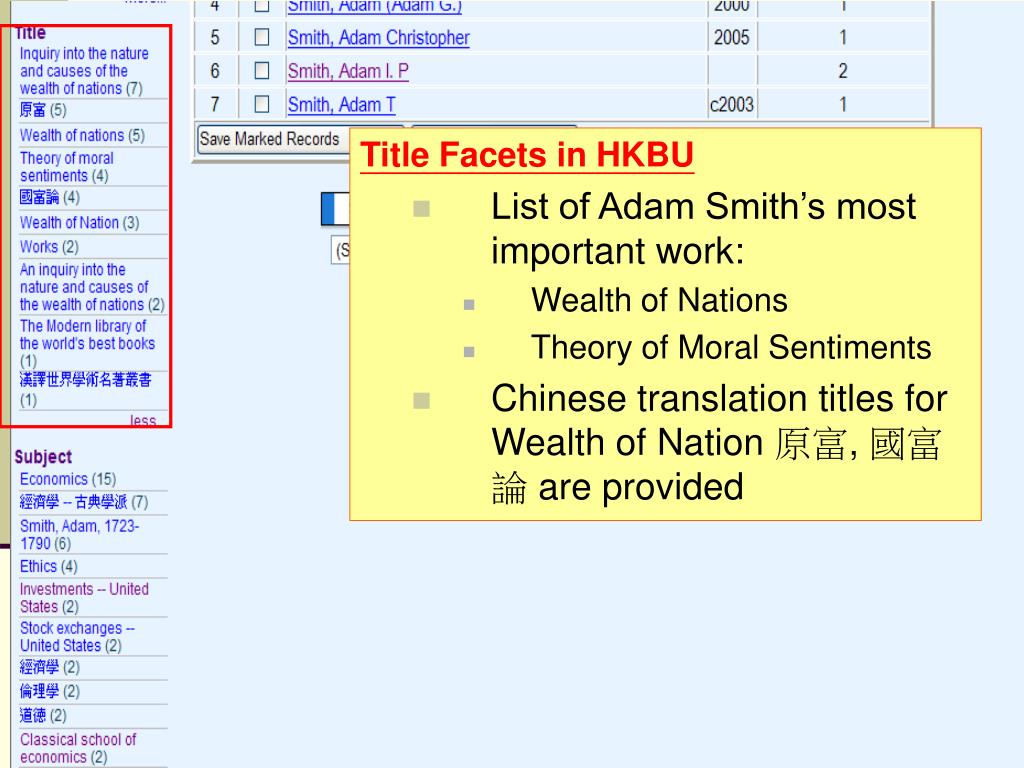Open the Smith, Adam T link
Screen dimensions: 1024x768
click(x=341, y=104)
